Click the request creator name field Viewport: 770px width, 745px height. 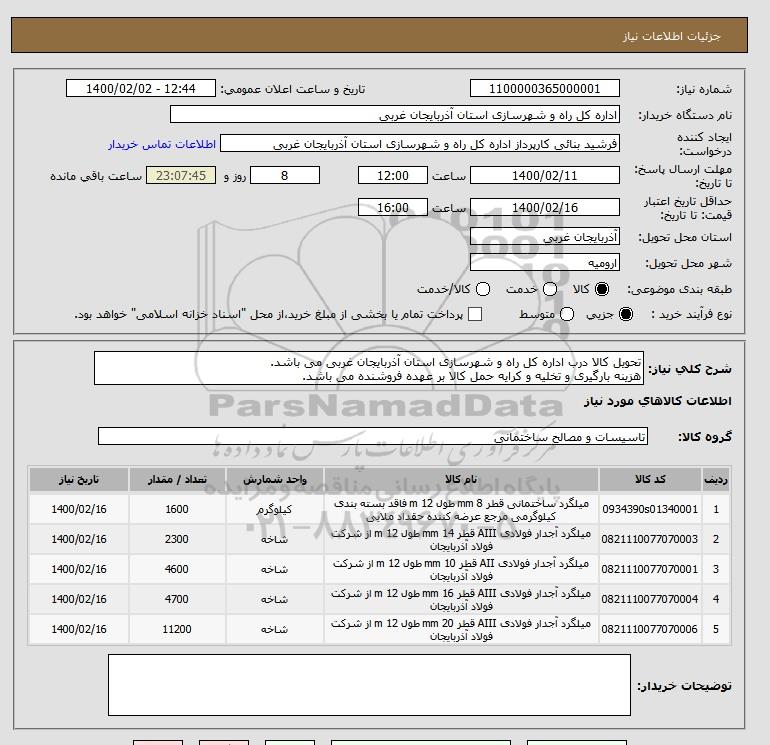(420, 144)
